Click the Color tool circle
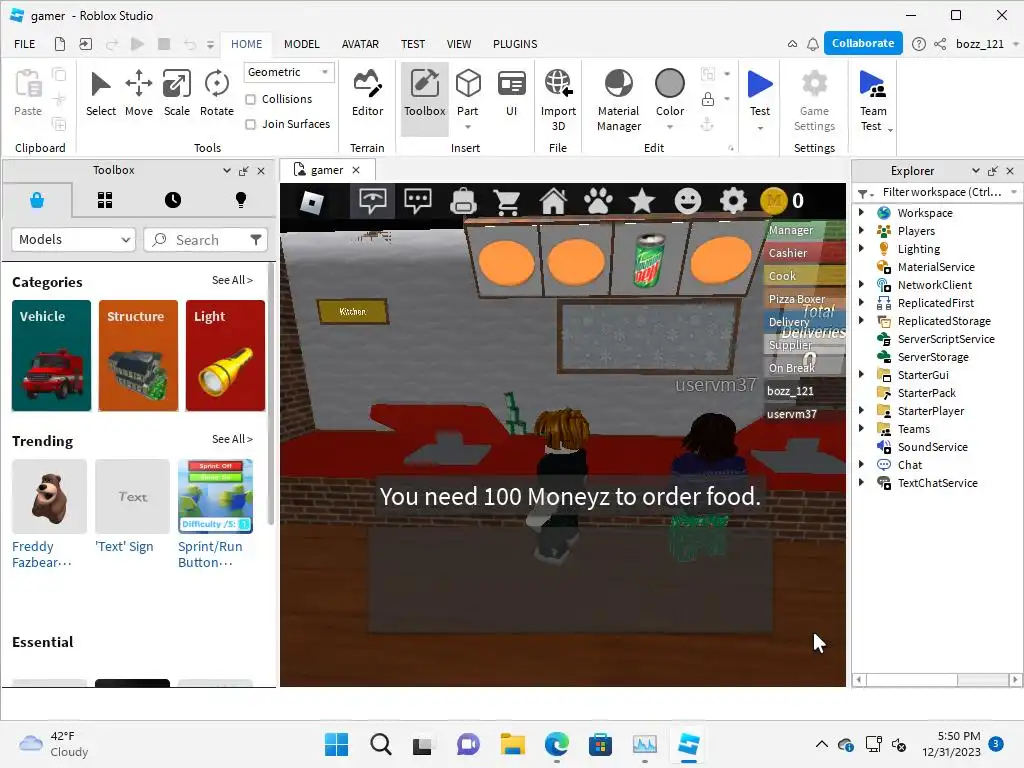Viewport: 1024px width, 768px height. [x=669, y=84]
